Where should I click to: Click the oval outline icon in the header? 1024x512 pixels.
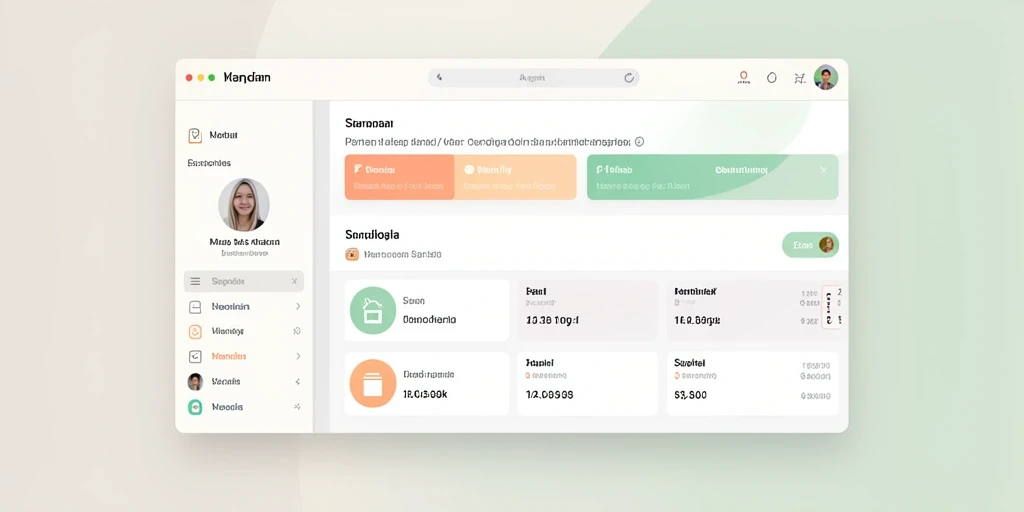pyautogui.click(x=771, y=78)
